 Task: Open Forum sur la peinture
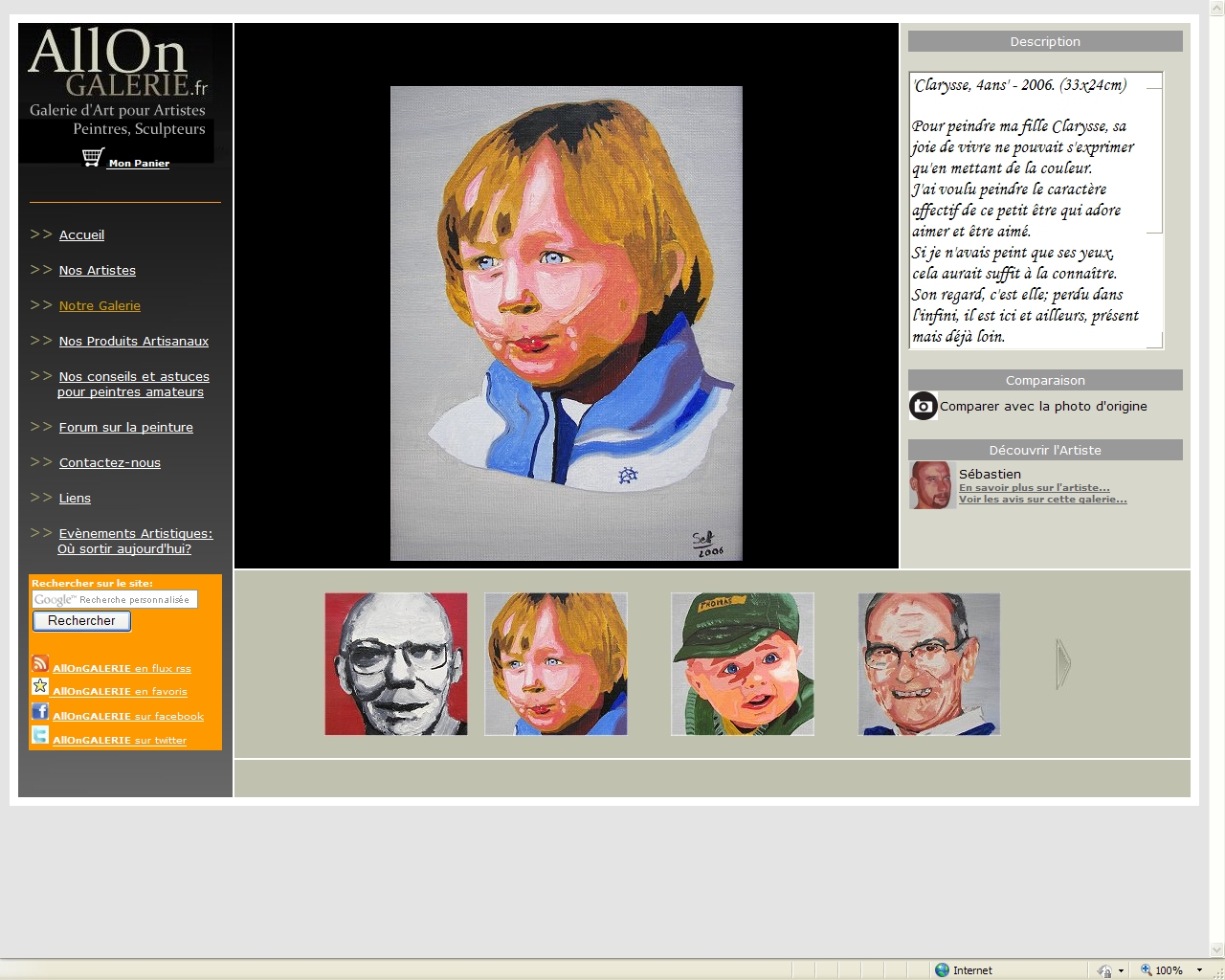click(x=125, y=428)
